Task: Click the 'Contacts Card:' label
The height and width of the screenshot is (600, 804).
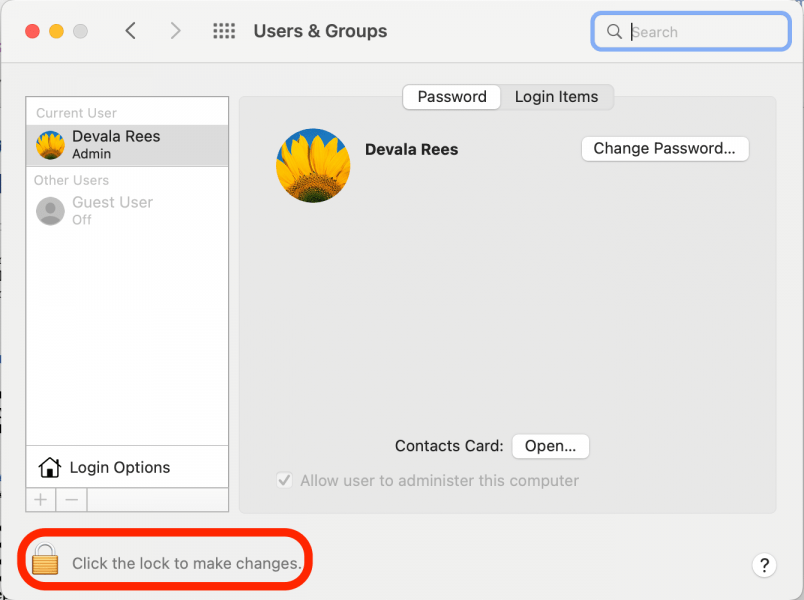Action: point(449,446)
